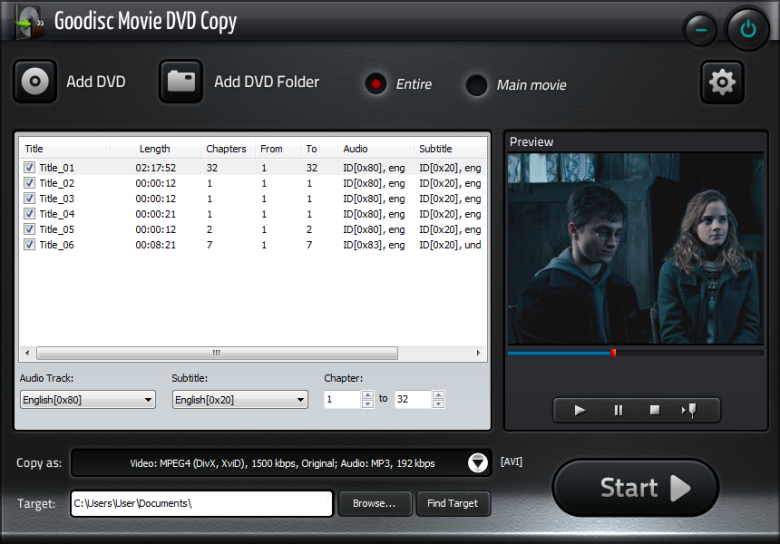Toggle the Title_06 checkbox
This screenshot has height=544, width=780.
pyautogui.click(x=30, y=245)
